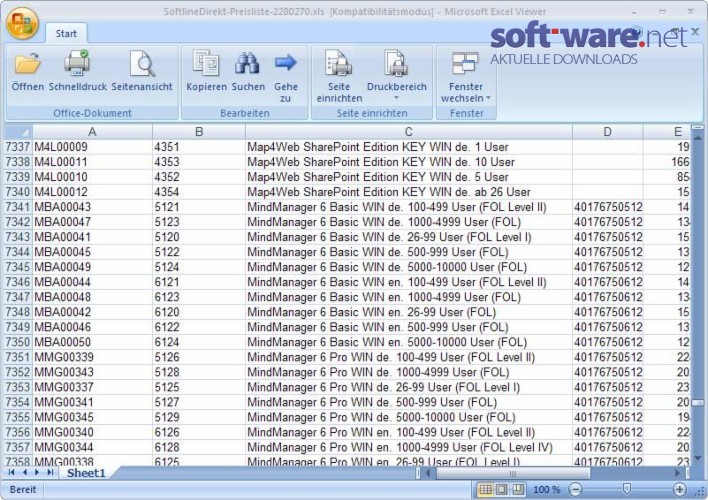Select column C header

point(408,131)
